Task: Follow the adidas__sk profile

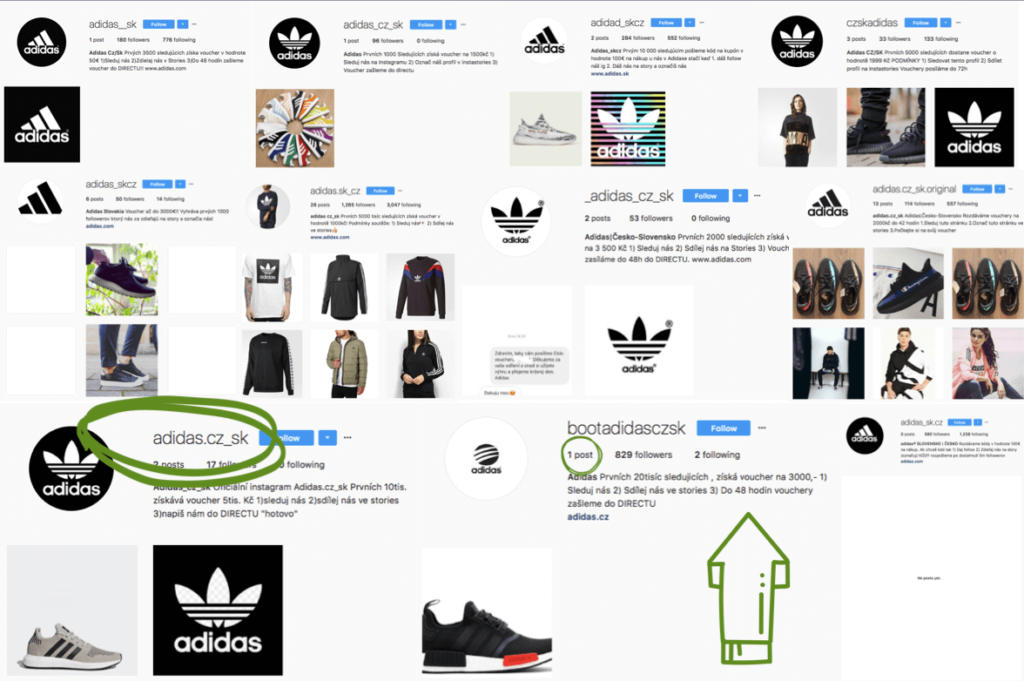Action: pyautogui.click(x=159, y=24)
